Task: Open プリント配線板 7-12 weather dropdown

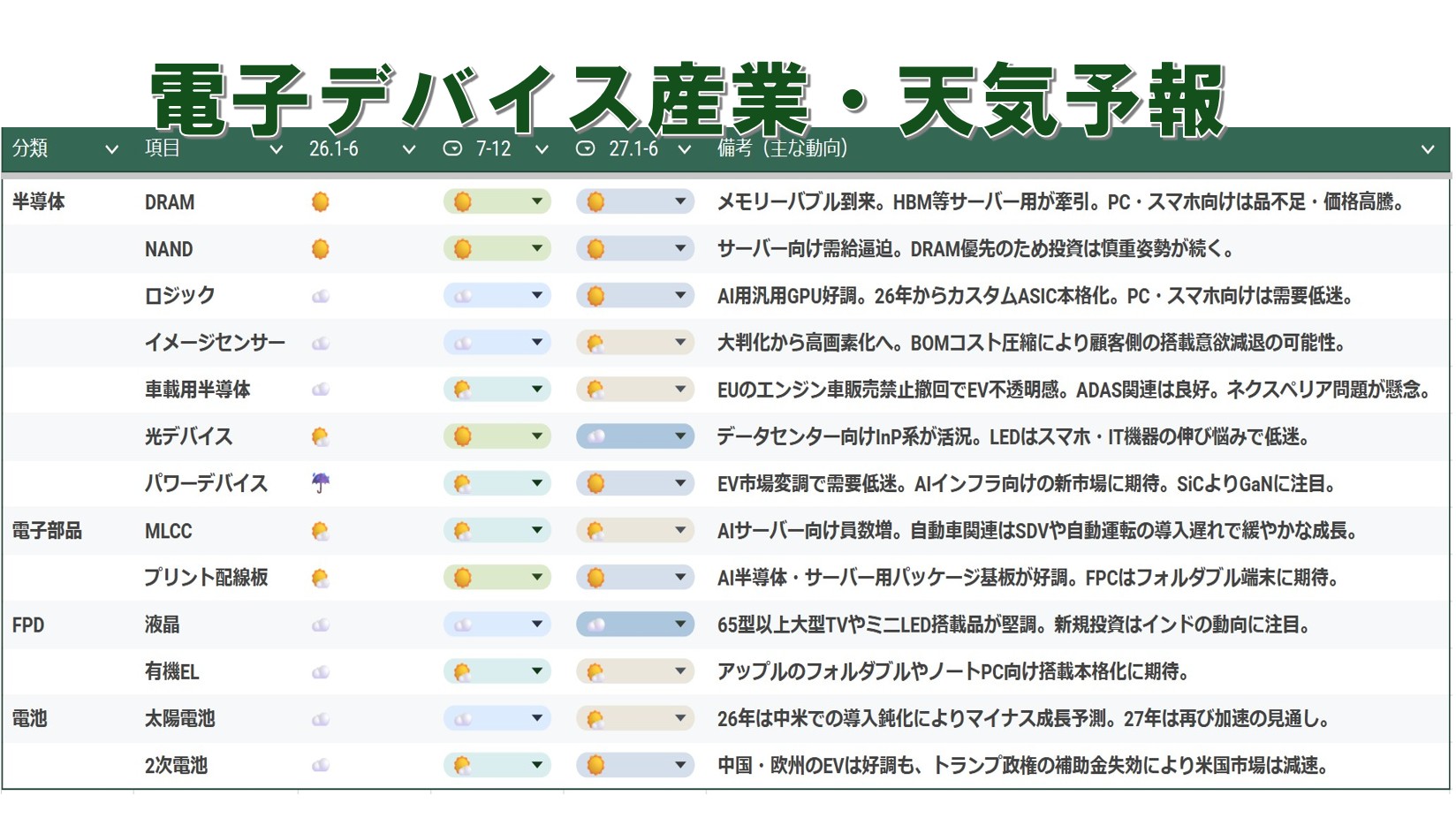Action: click(x=497, y=578)
